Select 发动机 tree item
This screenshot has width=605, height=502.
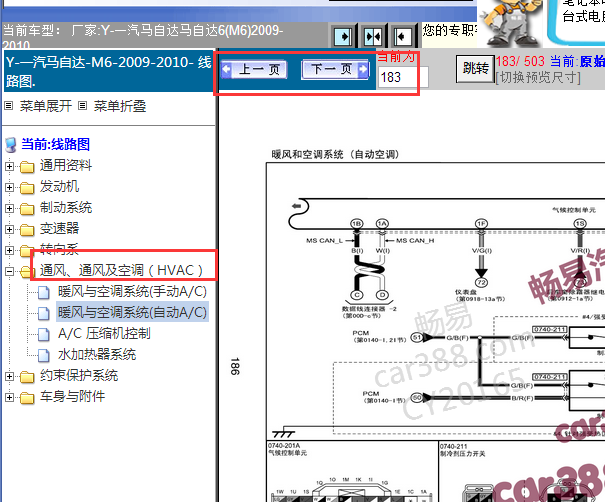point(59,186)
